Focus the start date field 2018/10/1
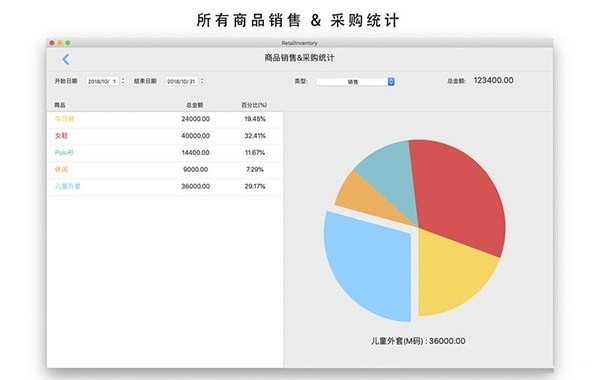600x380 pixels. 103,81
